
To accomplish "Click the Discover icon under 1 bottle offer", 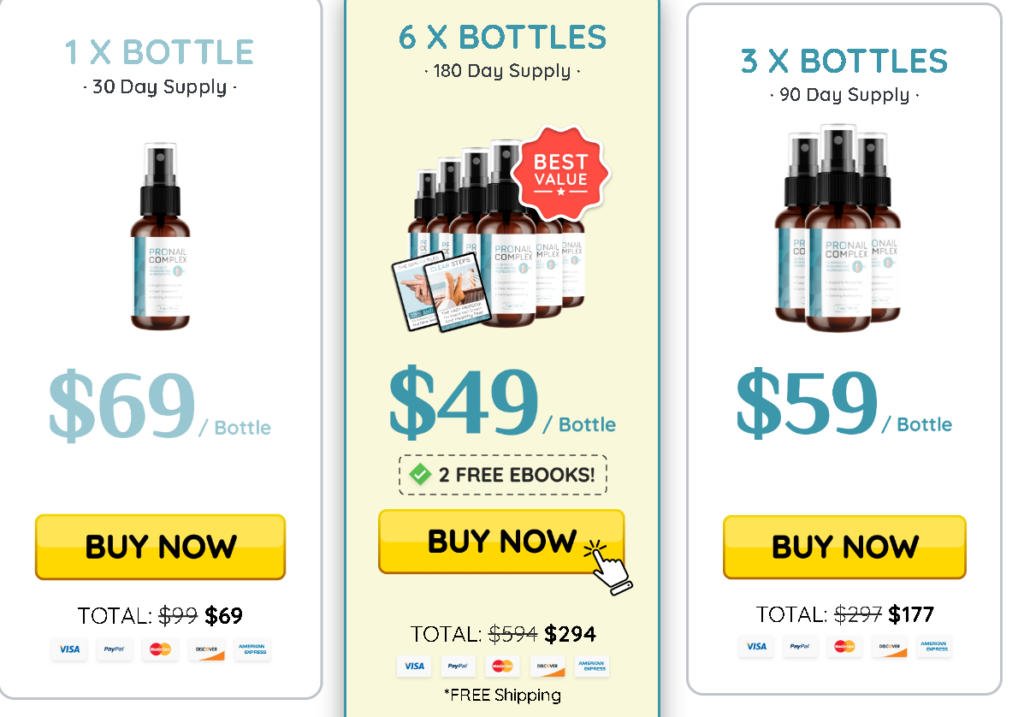I will 206,649.
